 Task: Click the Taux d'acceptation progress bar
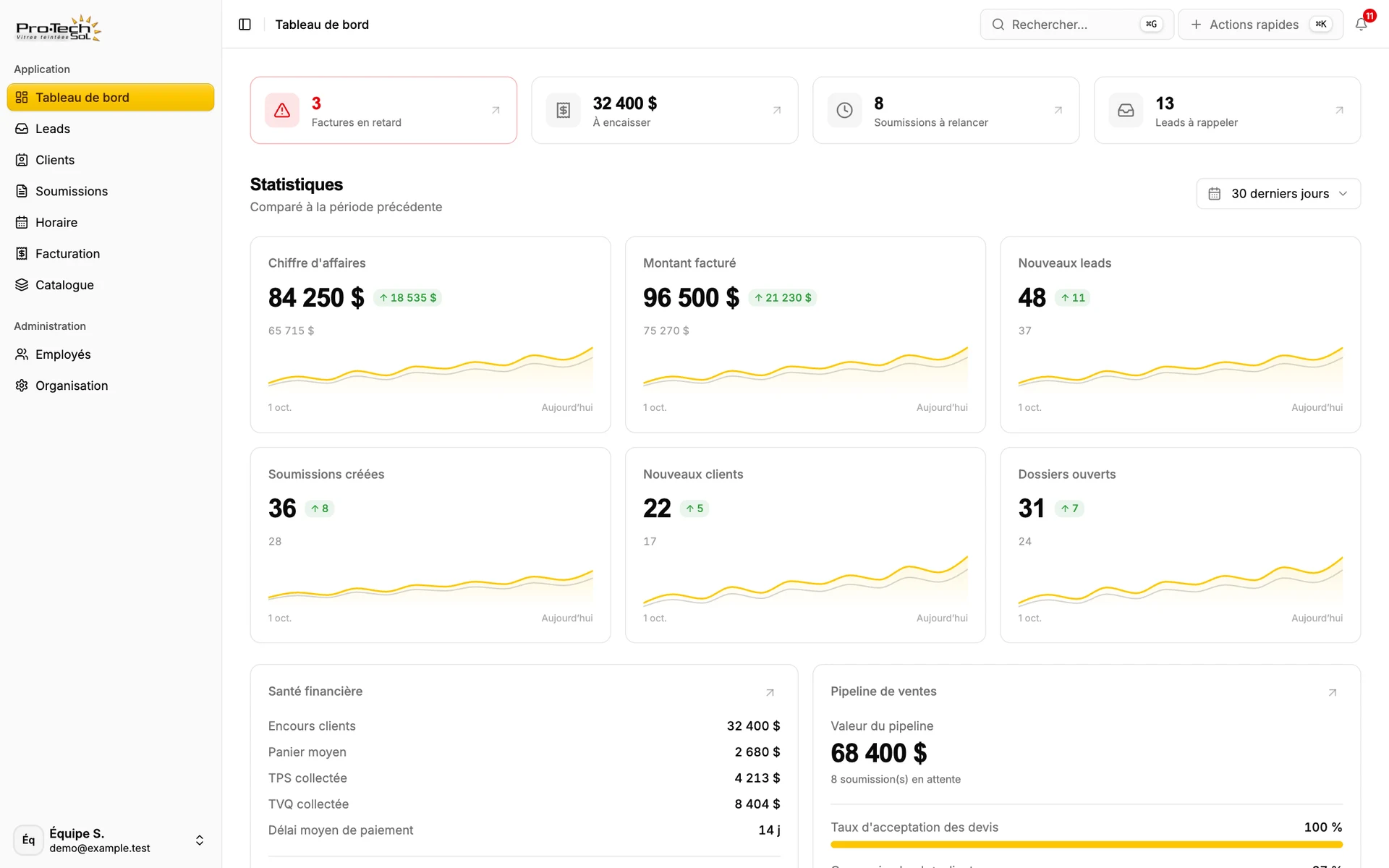click(1087, 844)
